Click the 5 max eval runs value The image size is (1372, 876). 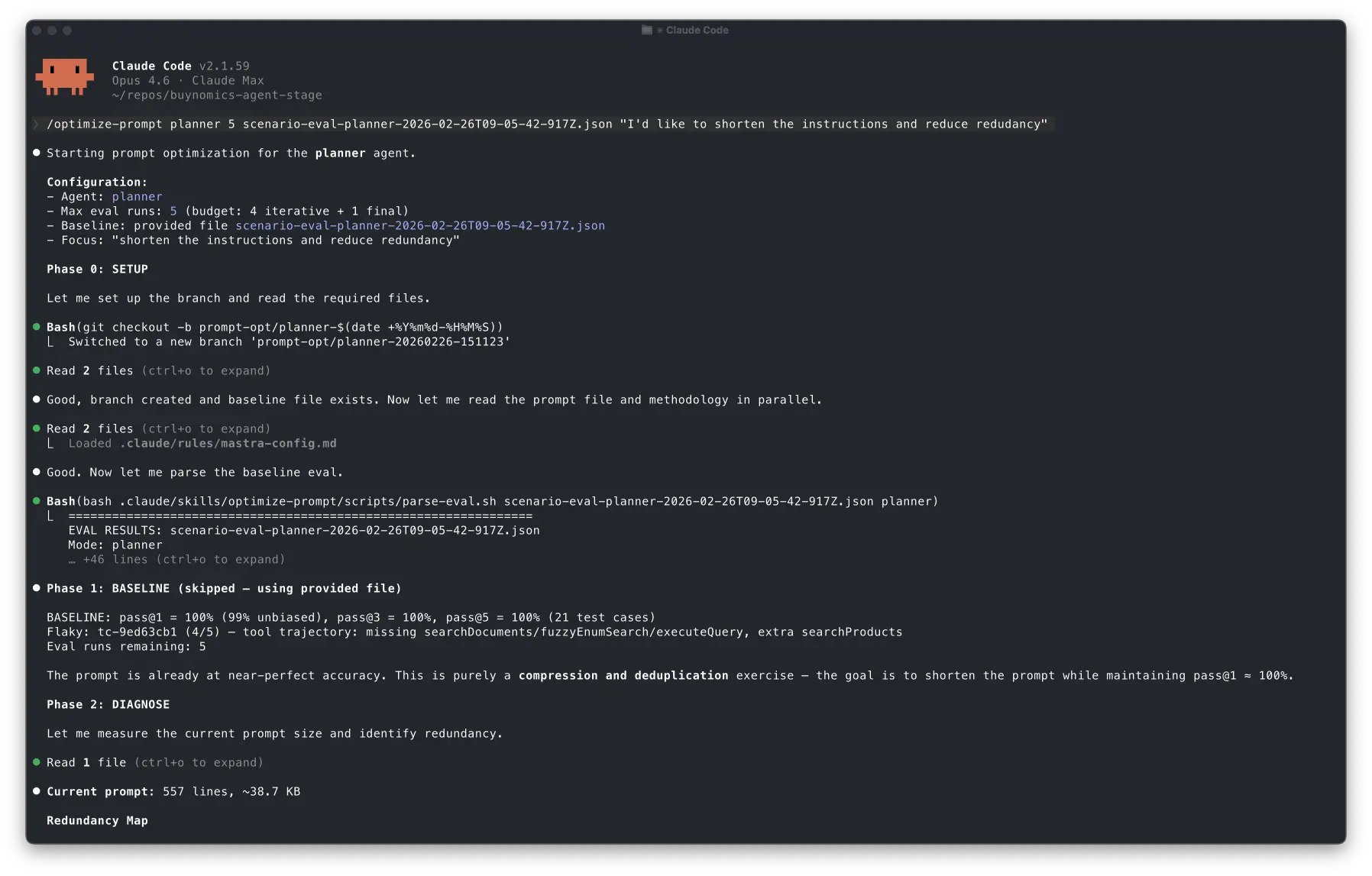[173, 211]
